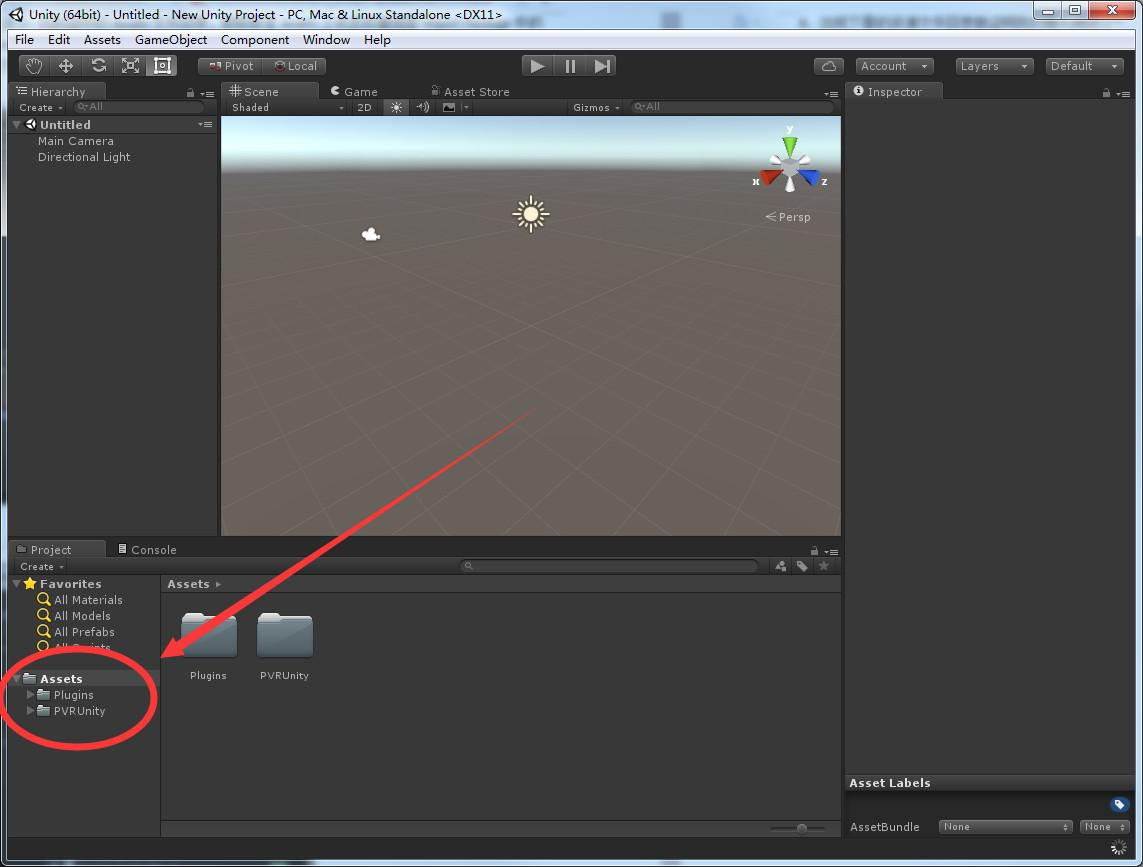Image resolution: width=1143 pixels, height=867 pixels.
Task: Open the AssetBundle variant dropdown
Action: coord(1104,827)
